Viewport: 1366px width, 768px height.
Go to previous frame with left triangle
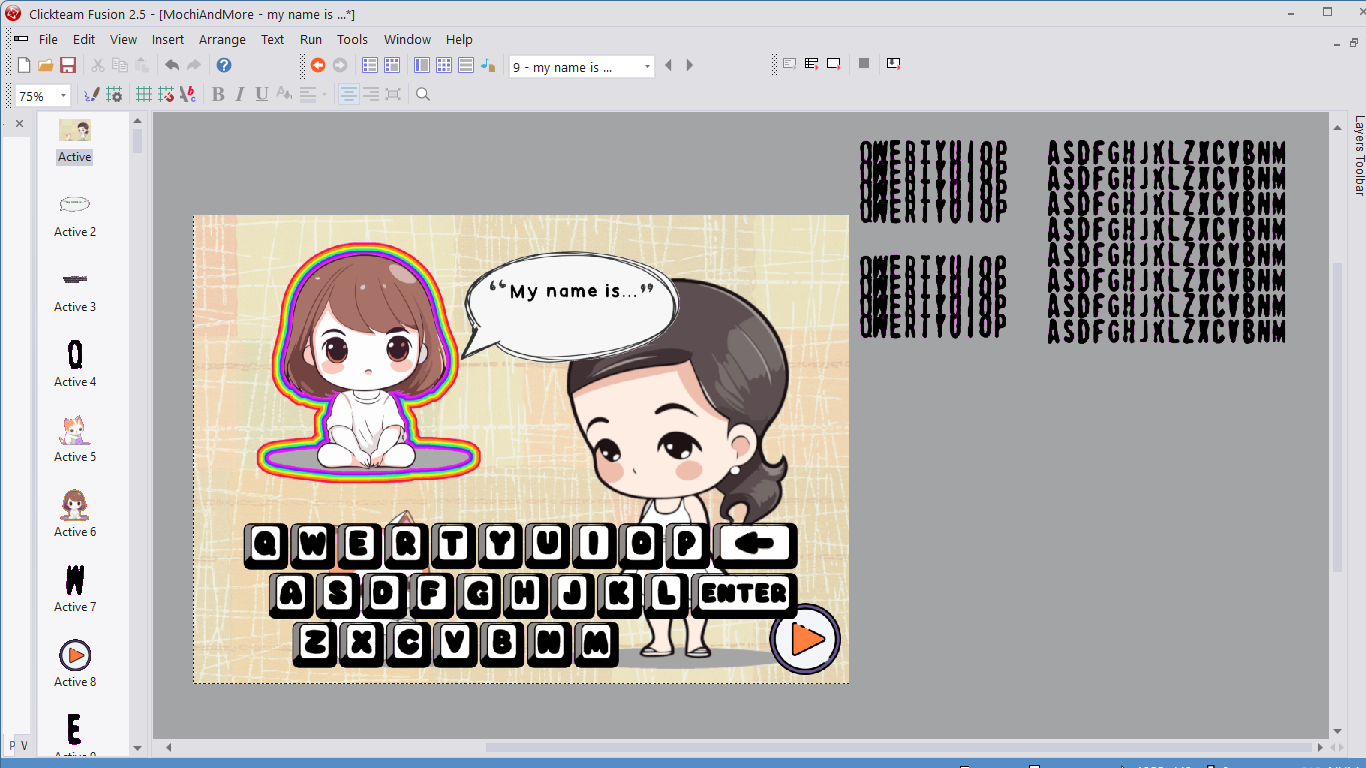coord(668,66)
